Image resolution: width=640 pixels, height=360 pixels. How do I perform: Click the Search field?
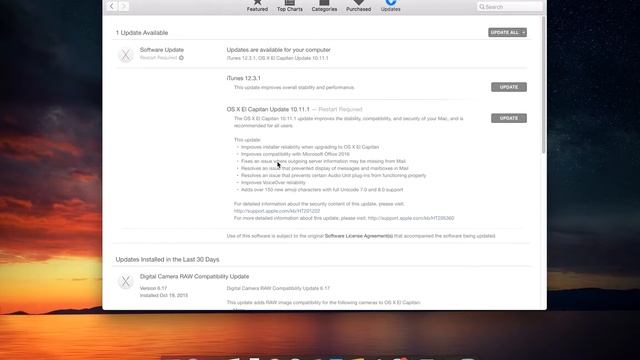pos(510,7)
